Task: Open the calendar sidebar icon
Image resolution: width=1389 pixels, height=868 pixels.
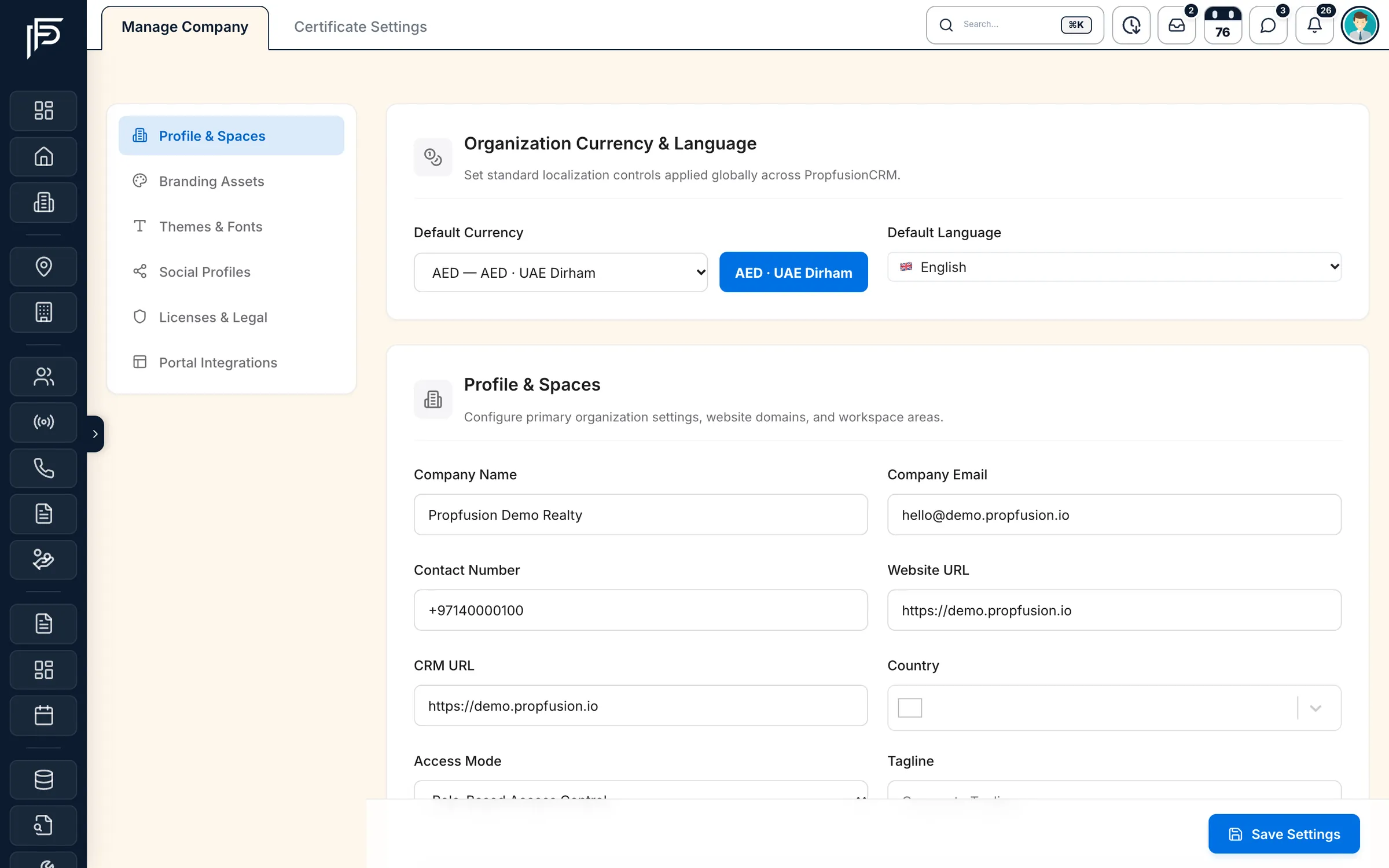Action: pos(43,716)
